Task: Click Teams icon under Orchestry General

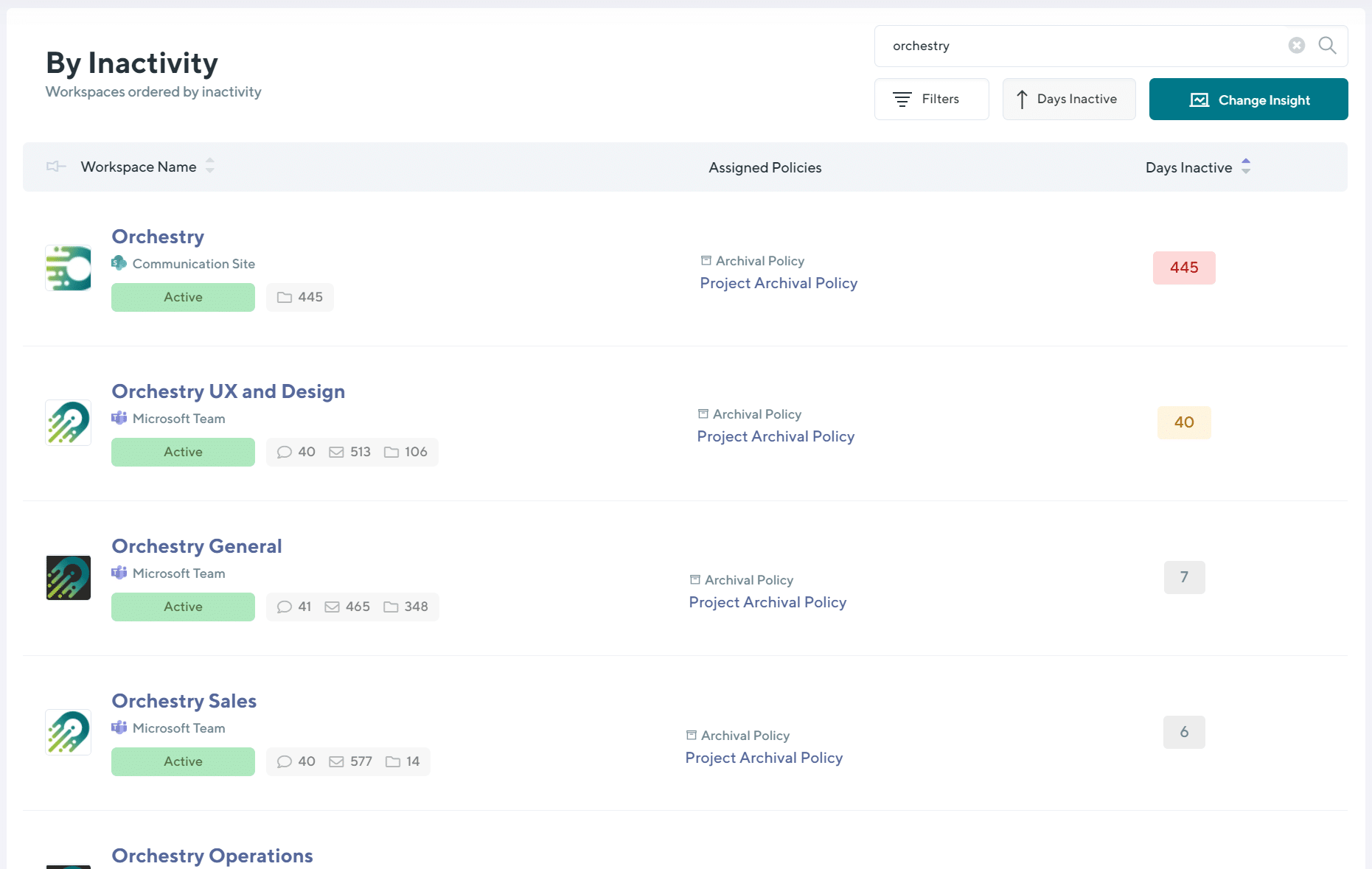Action: pos(119,573)
